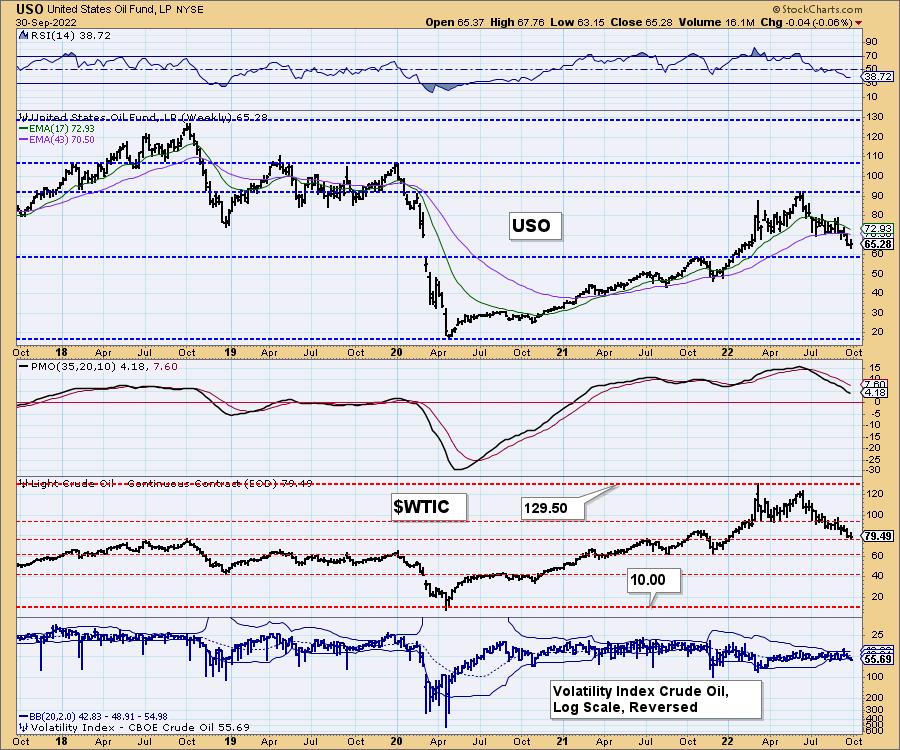The width and height of the screenshot is (900, 750).
Task: Click the 65.28 price tag on axis
Action: click(878, 244)
